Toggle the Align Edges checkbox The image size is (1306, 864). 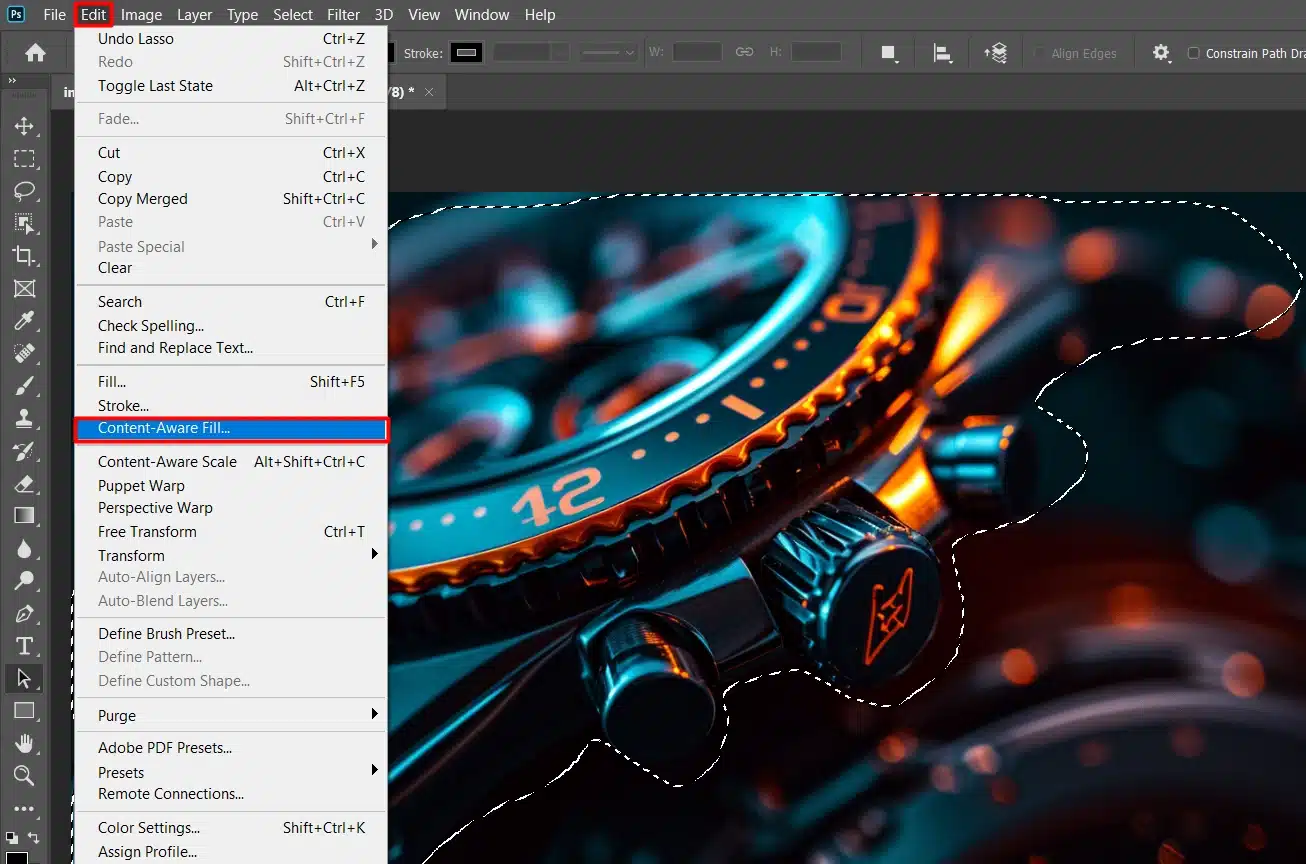point(1039,53)
